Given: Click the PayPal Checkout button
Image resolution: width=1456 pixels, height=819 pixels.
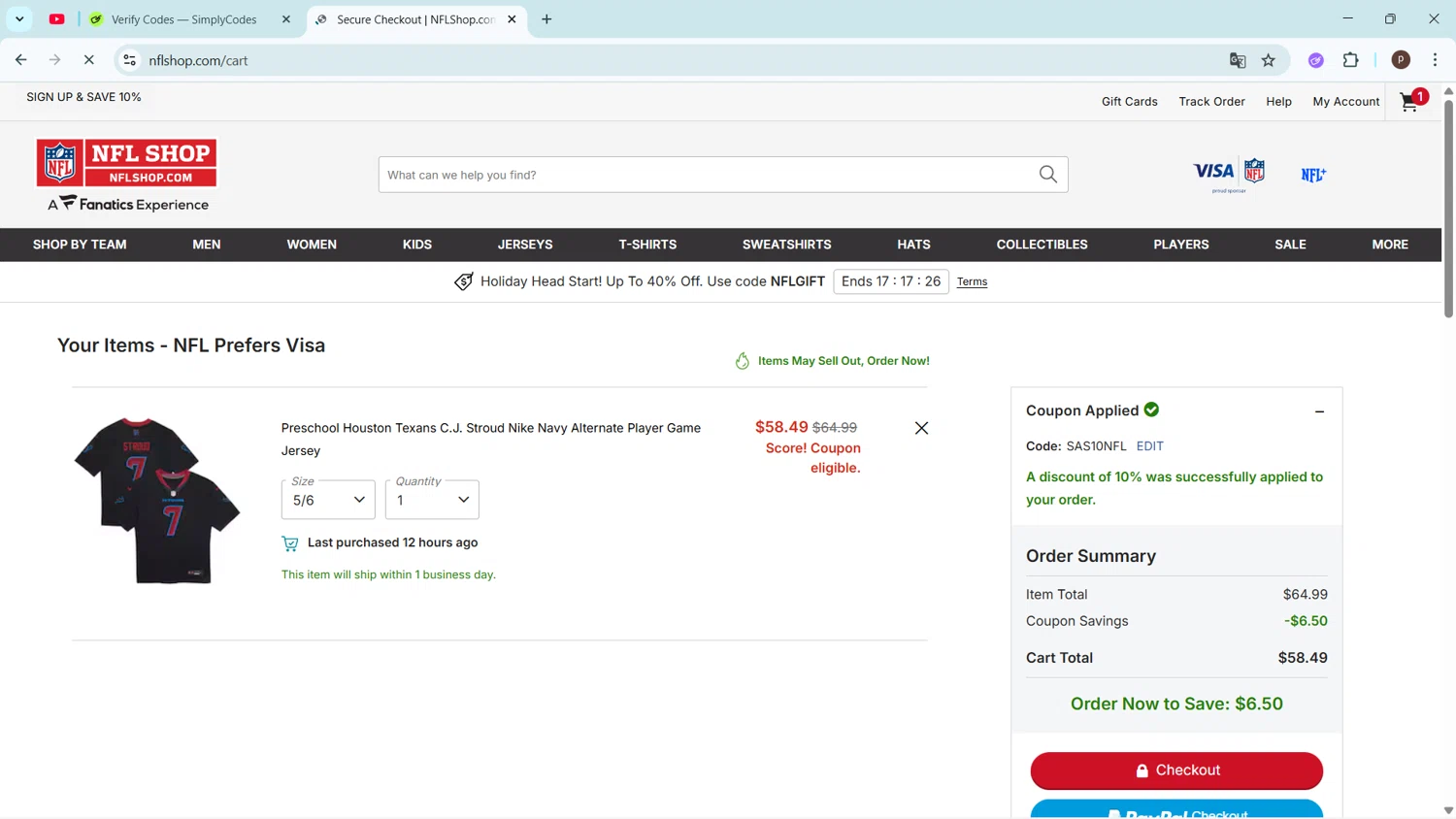Looking at the screenshot, I should point(1176,809).
